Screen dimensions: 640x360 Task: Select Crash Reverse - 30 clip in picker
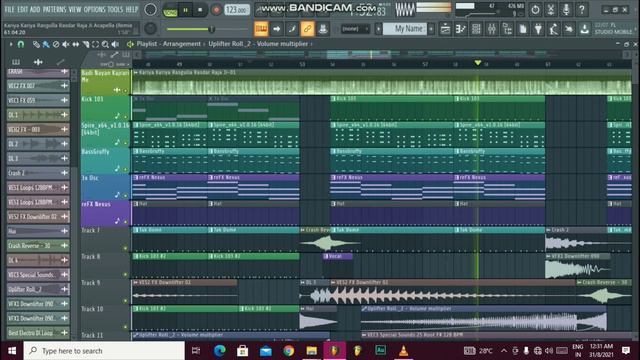(x=38, y=246)
